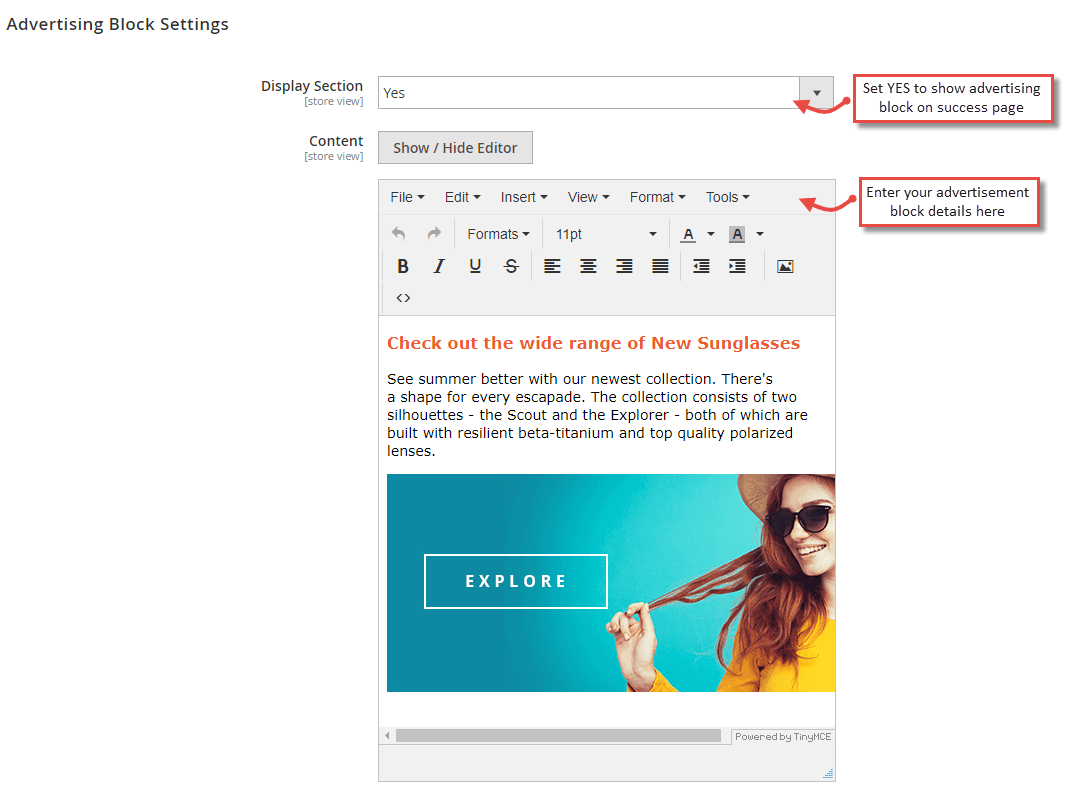Open the Insert menu

524,197
